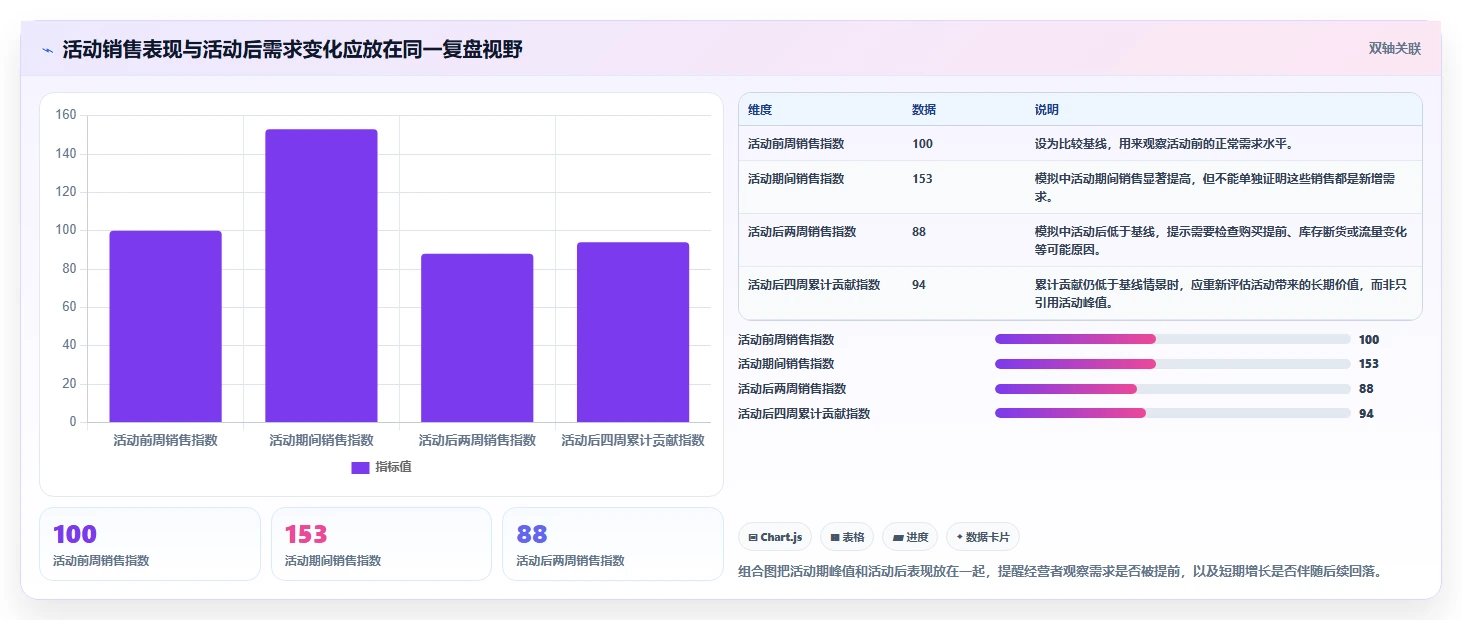Click table cell 活动期间销售指数
Viewport: 1462px width, 620px height.
tap(796, 179)
